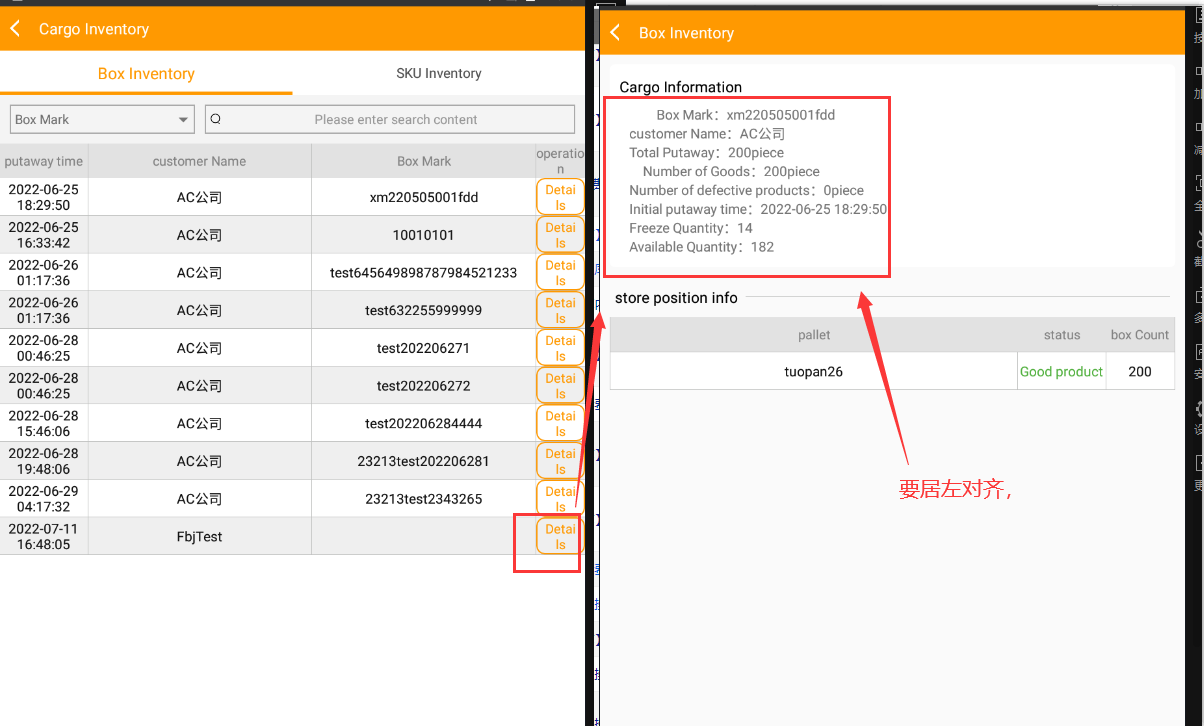Click the 'putaway time' column header
The height and width of the screenshot is (726, 1204).
point(44,161)
